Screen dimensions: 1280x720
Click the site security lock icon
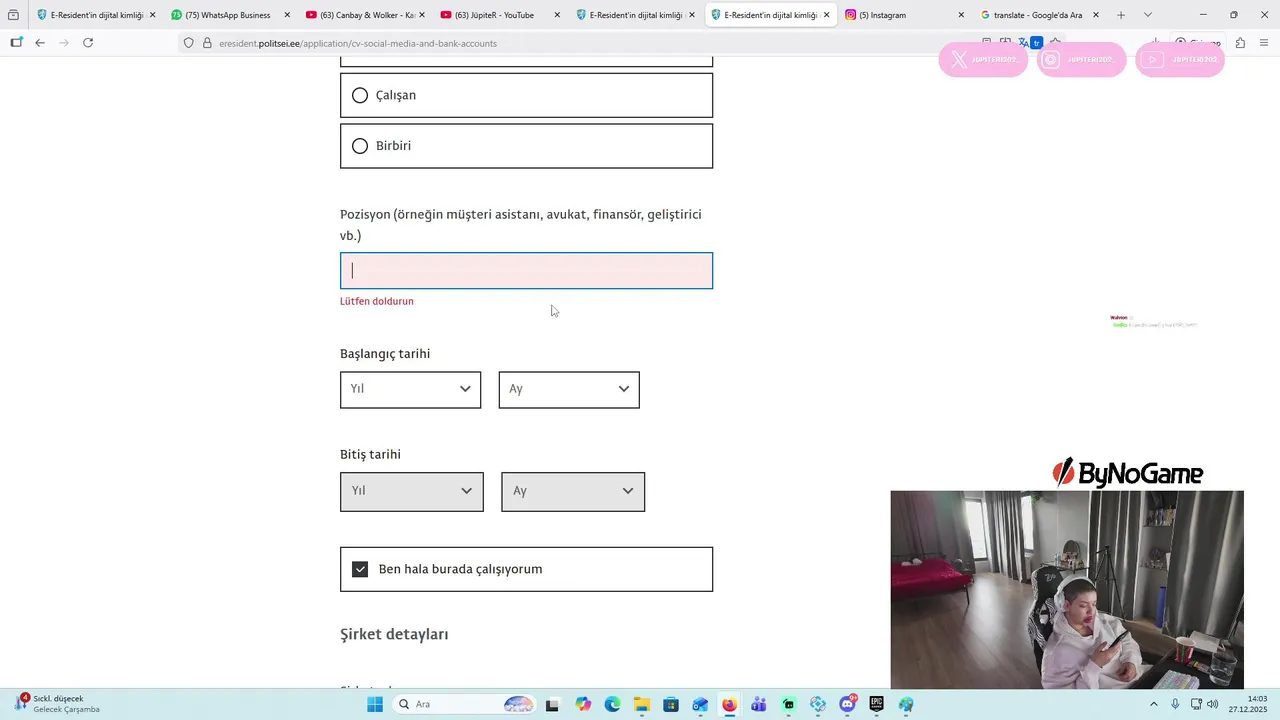[207, 43]
